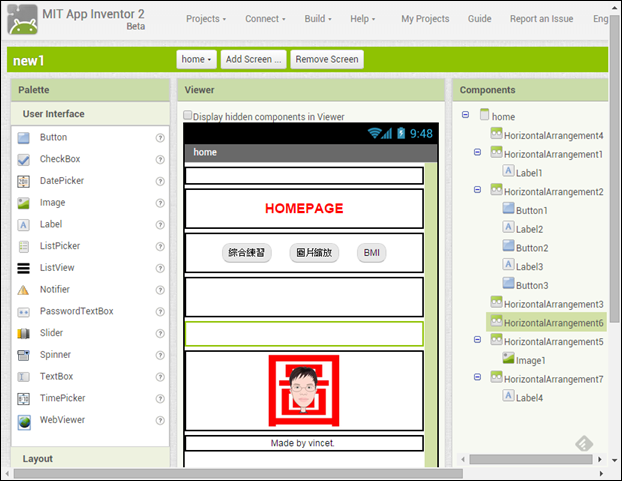The image size is (622, 481).
Task: Open the Build menu
Action: pos(318,19)
